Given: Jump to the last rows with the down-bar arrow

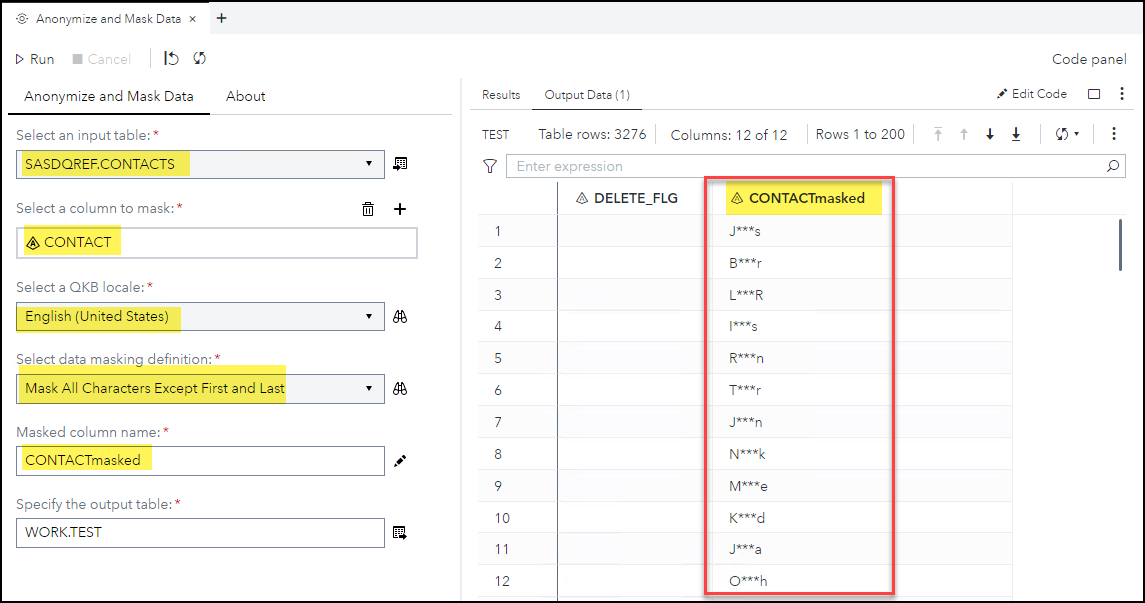Looking at the screenshot, I should (x=1015, y=134).
